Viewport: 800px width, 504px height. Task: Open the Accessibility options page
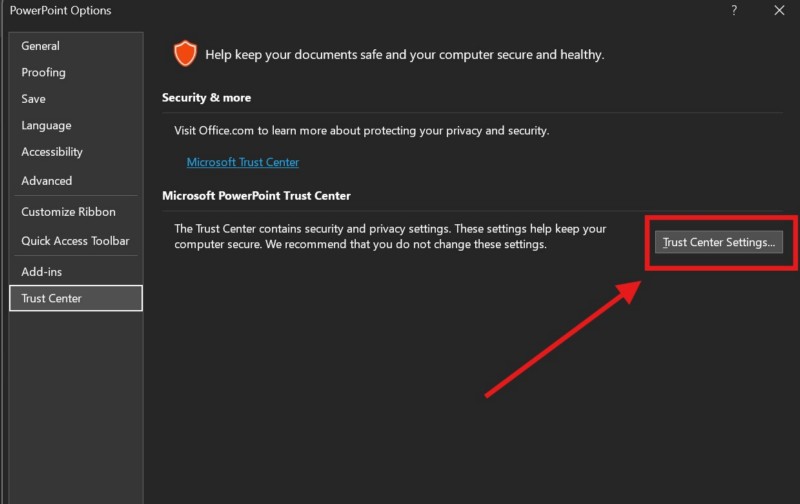(x=52, y=152)
